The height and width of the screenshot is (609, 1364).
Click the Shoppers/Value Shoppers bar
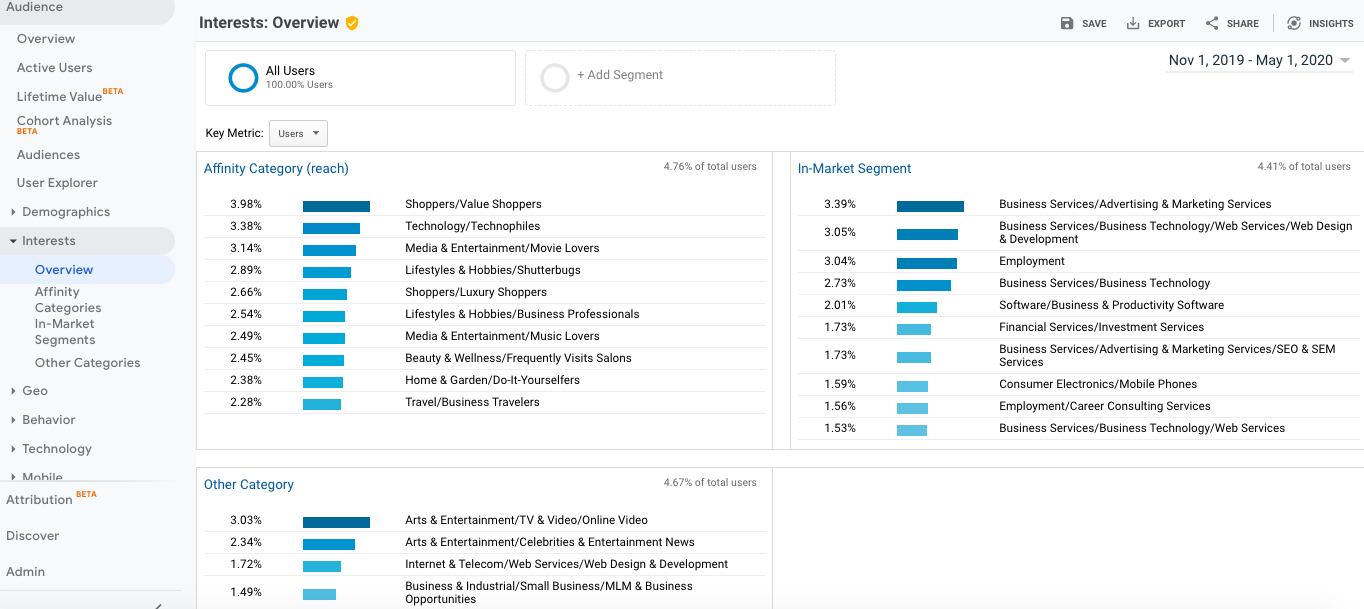click(x=336, y=204)
